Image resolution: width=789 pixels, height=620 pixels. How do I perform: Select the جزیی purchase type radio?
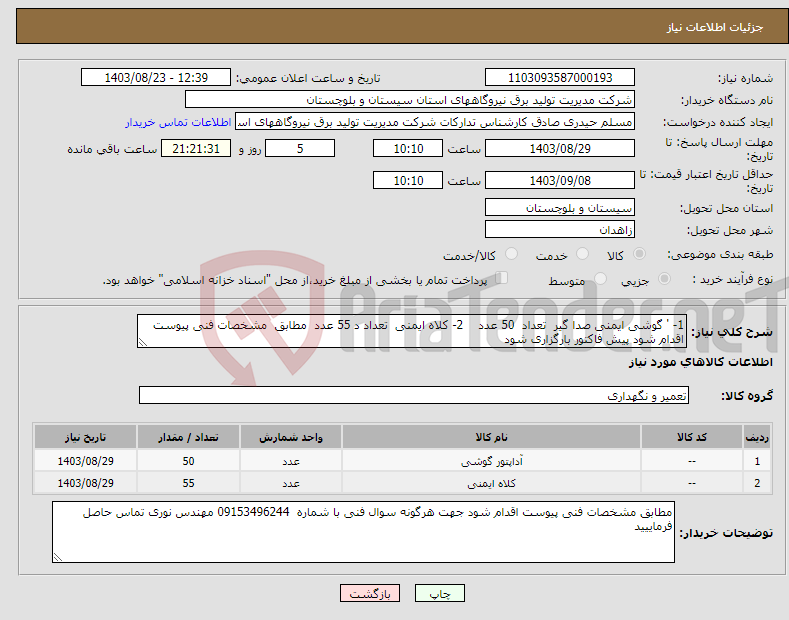tap(664, 279)
